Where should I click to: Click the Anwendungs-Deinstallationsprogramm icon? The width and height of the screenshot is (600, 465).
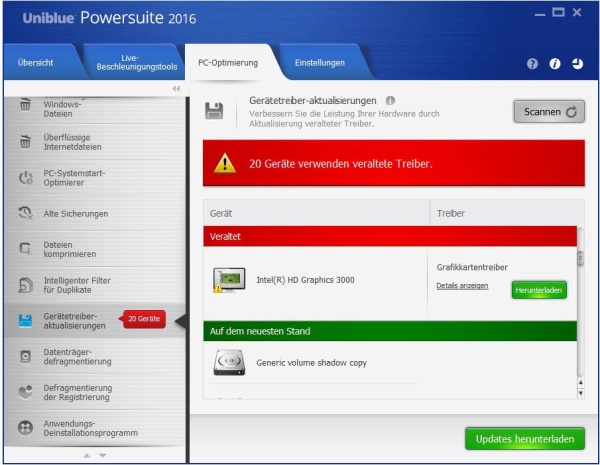coord(25,427)
